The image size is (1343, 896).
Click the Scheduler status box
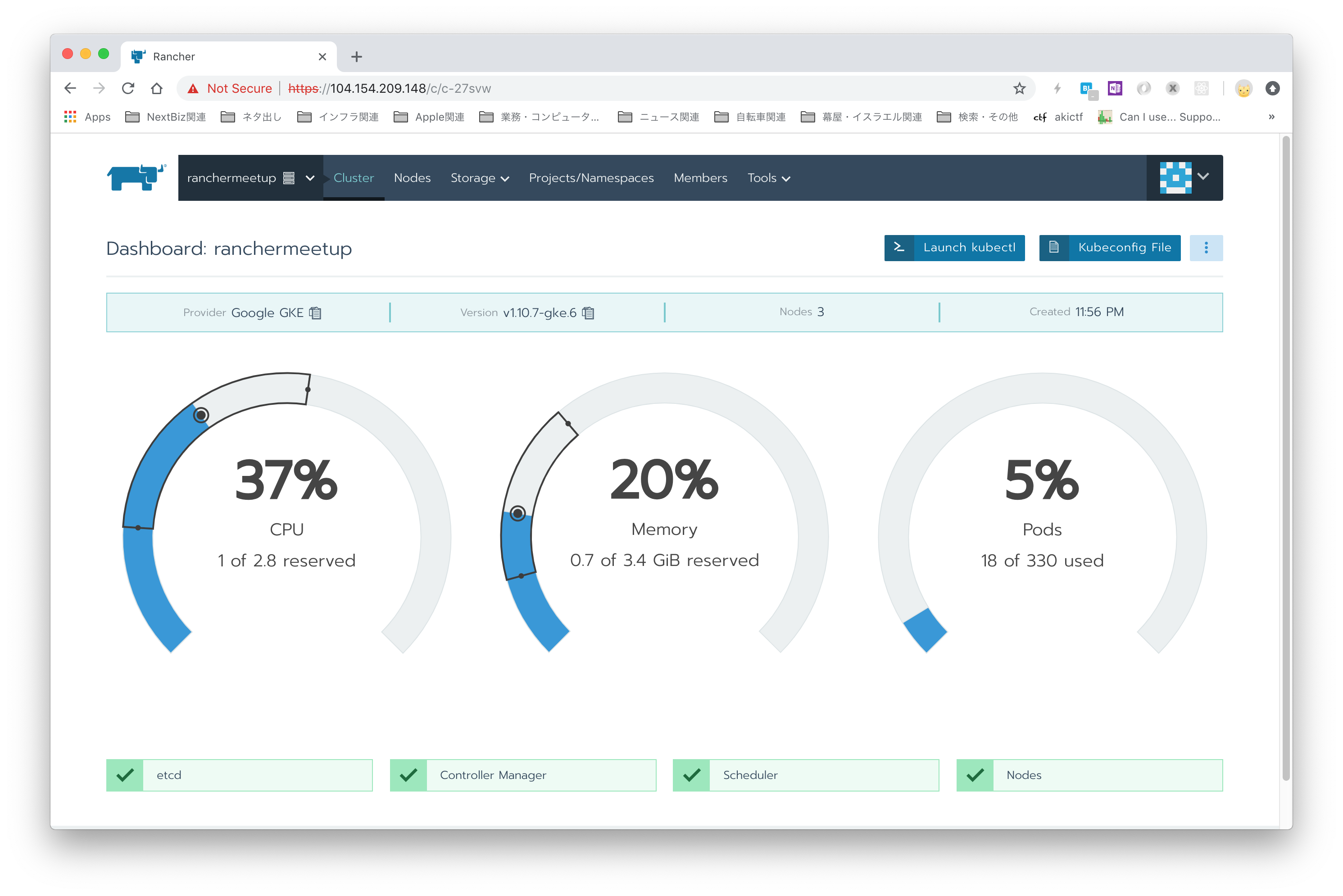click(806, 775)
